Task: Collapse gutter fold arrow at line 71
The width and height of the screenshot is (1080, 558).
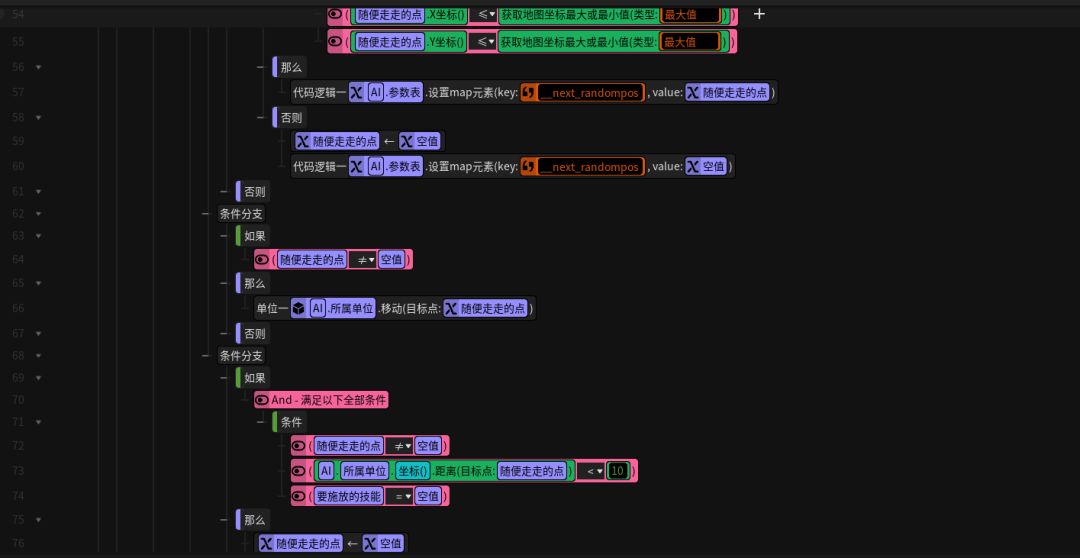Action: tap(39, 422)
